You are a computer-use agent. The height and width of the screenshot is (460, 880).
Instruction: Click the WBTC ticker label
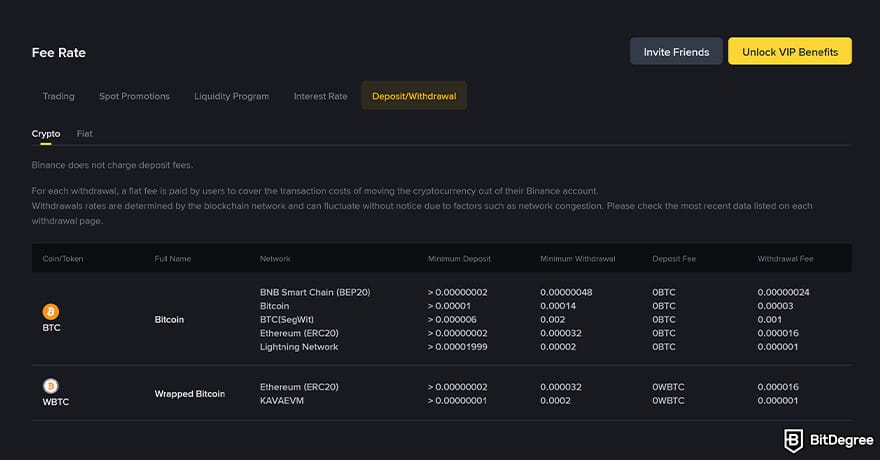pos(56,402)
